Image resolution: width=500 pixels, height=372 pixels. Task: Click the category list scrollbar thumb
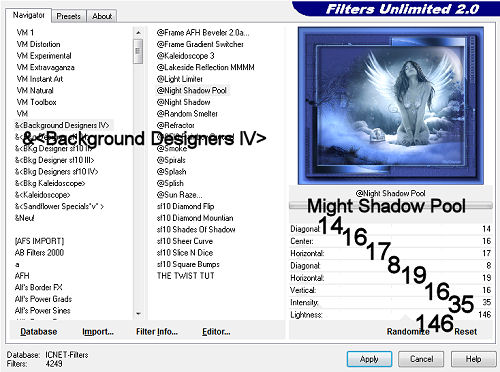click(138, 51)
